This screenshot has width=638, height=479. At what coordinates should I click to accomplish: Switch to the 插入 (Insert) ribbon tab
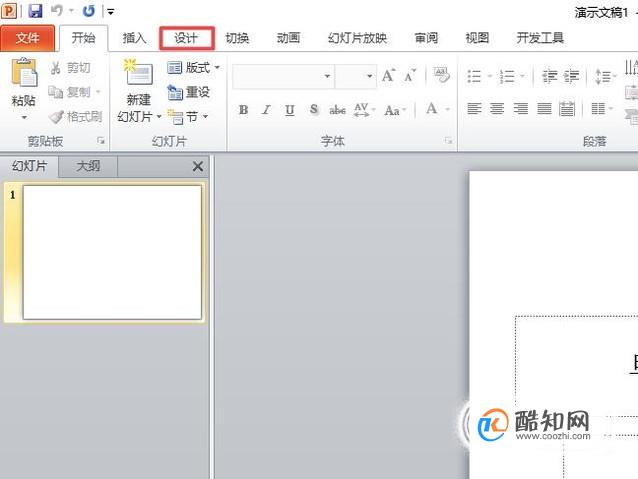(x=134, y=38)
